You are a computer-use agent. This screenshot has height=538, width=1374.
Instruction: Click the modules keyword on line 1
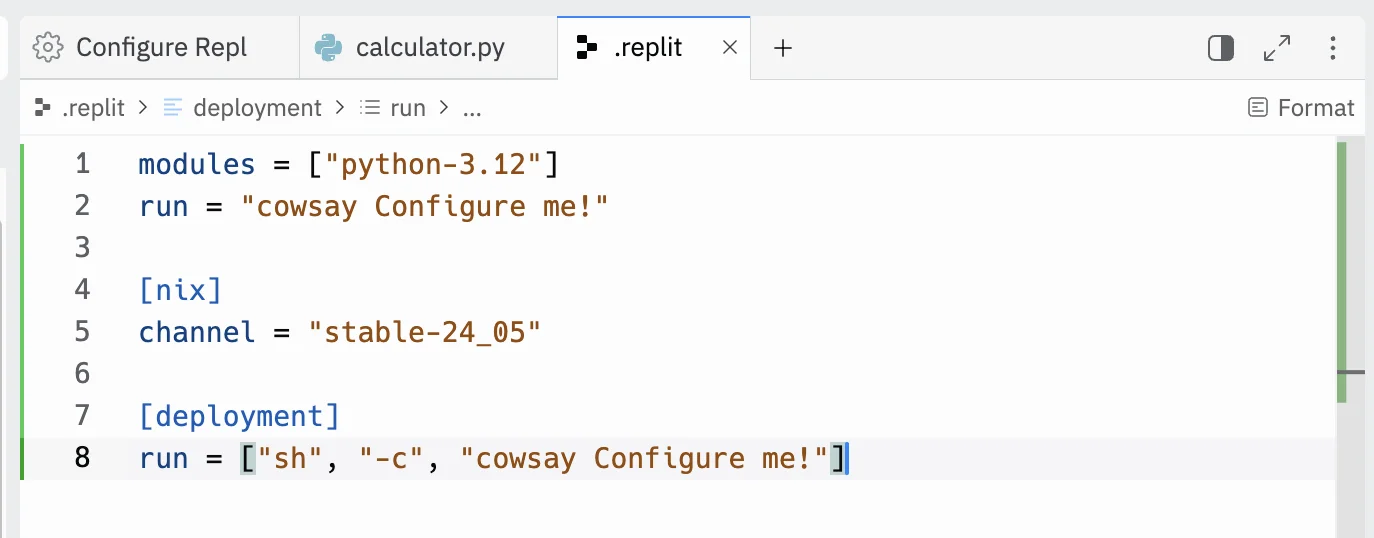pyautogui.click(x=197, y=164)
